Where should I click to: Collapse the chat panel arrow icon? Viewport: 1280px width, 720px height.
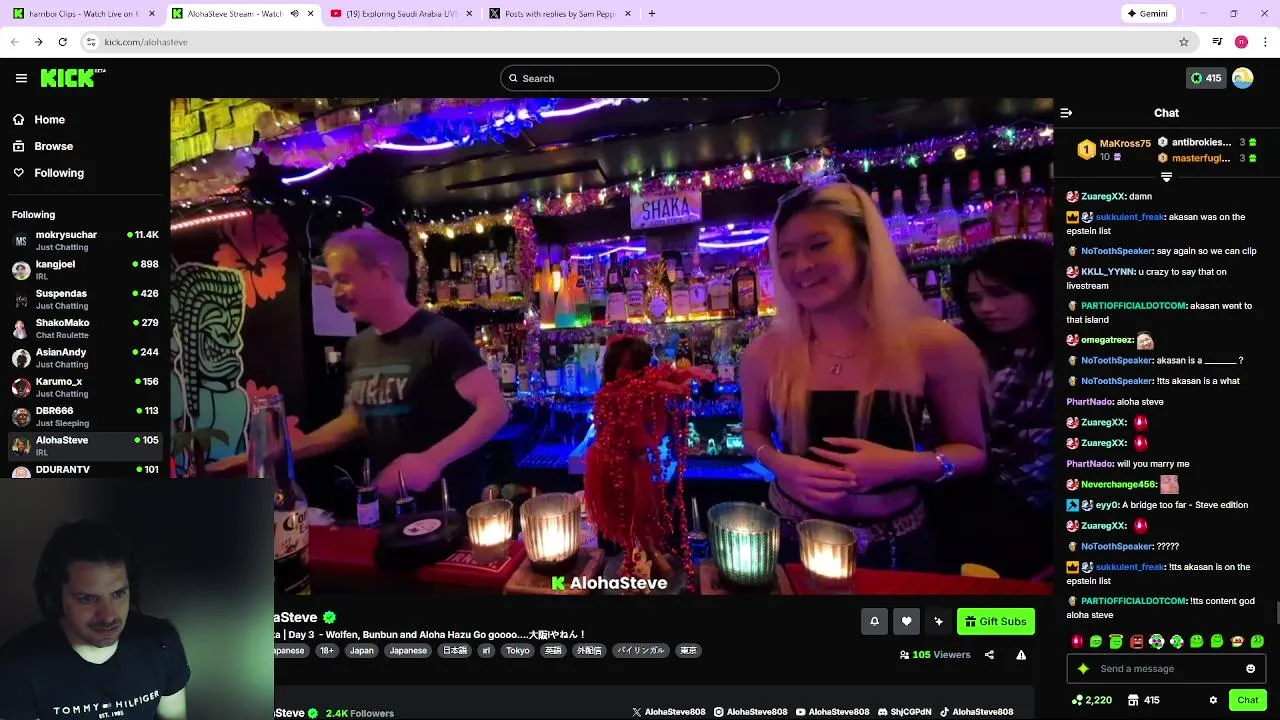[1066, 113]
